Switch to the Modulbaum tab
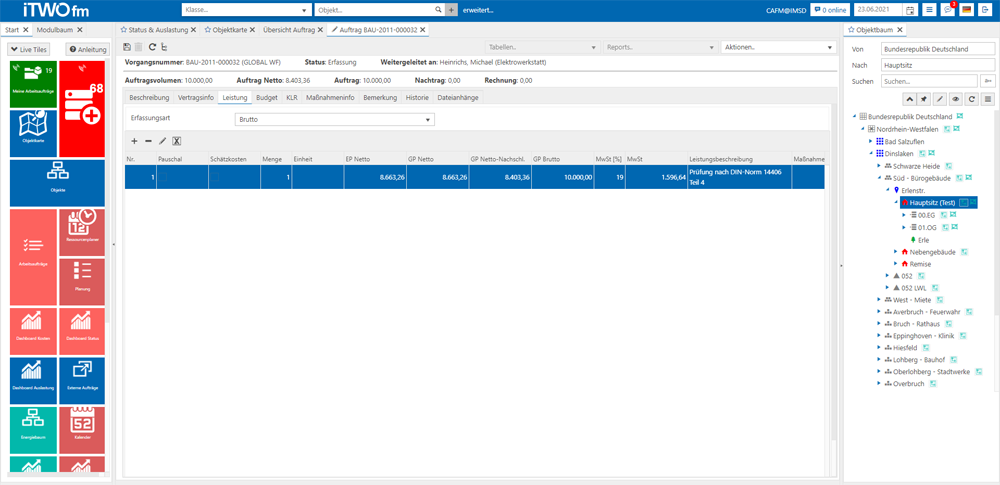This screenshot has width=1000, height=485. coord(55,30)
